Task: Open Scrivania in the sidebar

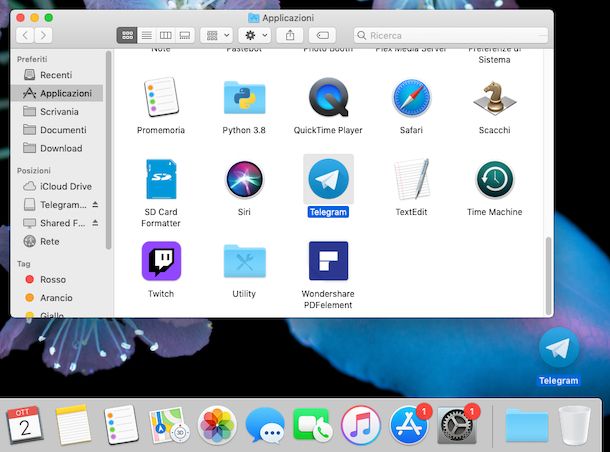Action: [x=57, y=112]
